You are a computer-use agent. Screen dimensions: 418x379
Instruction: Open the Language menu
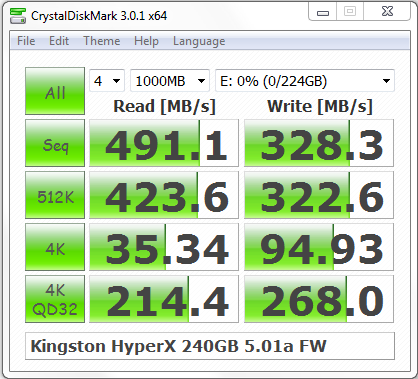tap(199, 41)
